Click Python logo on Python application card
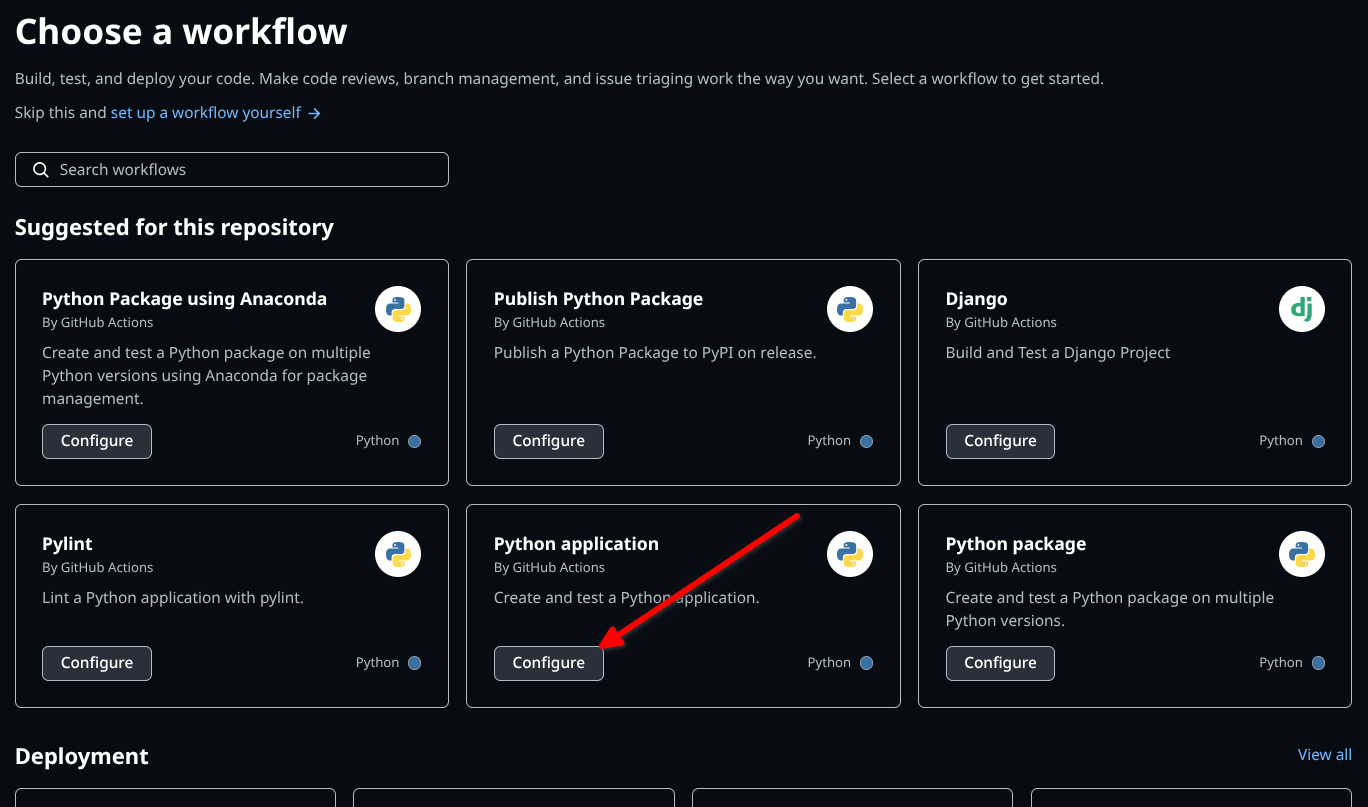 (850, 554)
